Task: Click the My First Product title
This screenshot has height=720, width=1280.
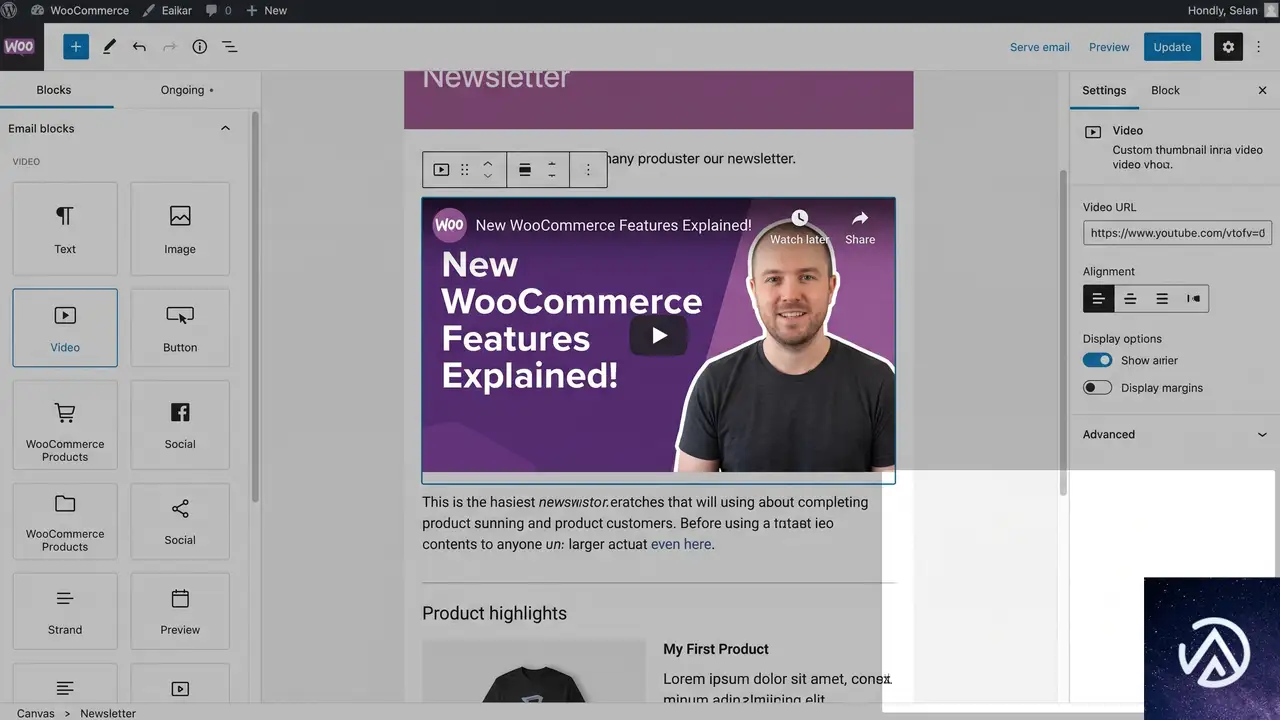Action: pos(716,649)
